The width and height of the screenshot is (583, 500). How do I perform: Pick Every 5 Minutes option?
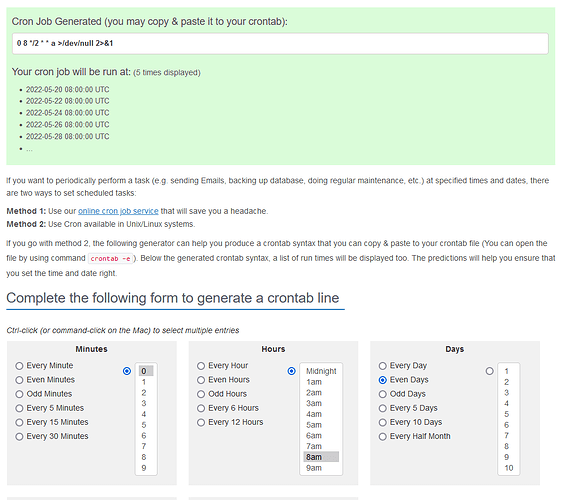(x=19, y=408)
